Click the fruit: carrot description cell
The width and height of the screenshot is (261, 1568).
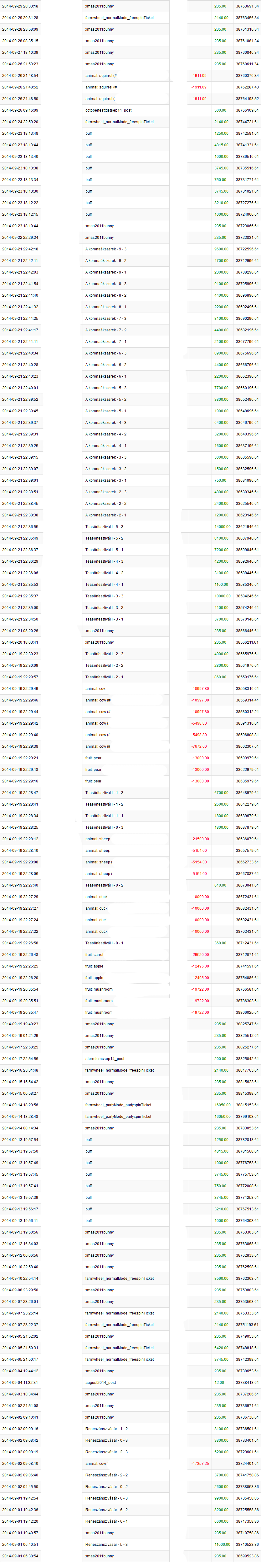(x=94, y=954)
